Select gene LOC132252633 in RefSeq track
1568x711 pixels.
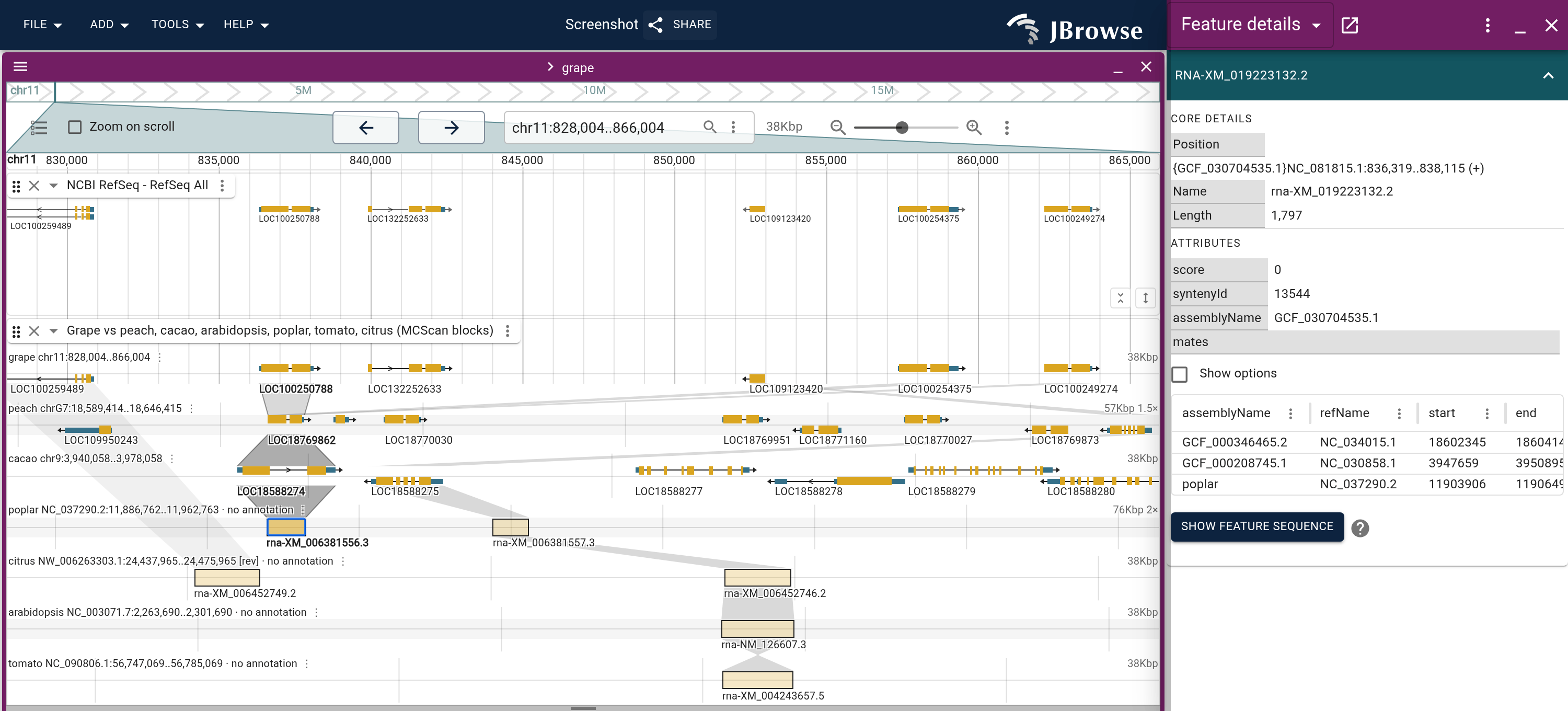410,210
